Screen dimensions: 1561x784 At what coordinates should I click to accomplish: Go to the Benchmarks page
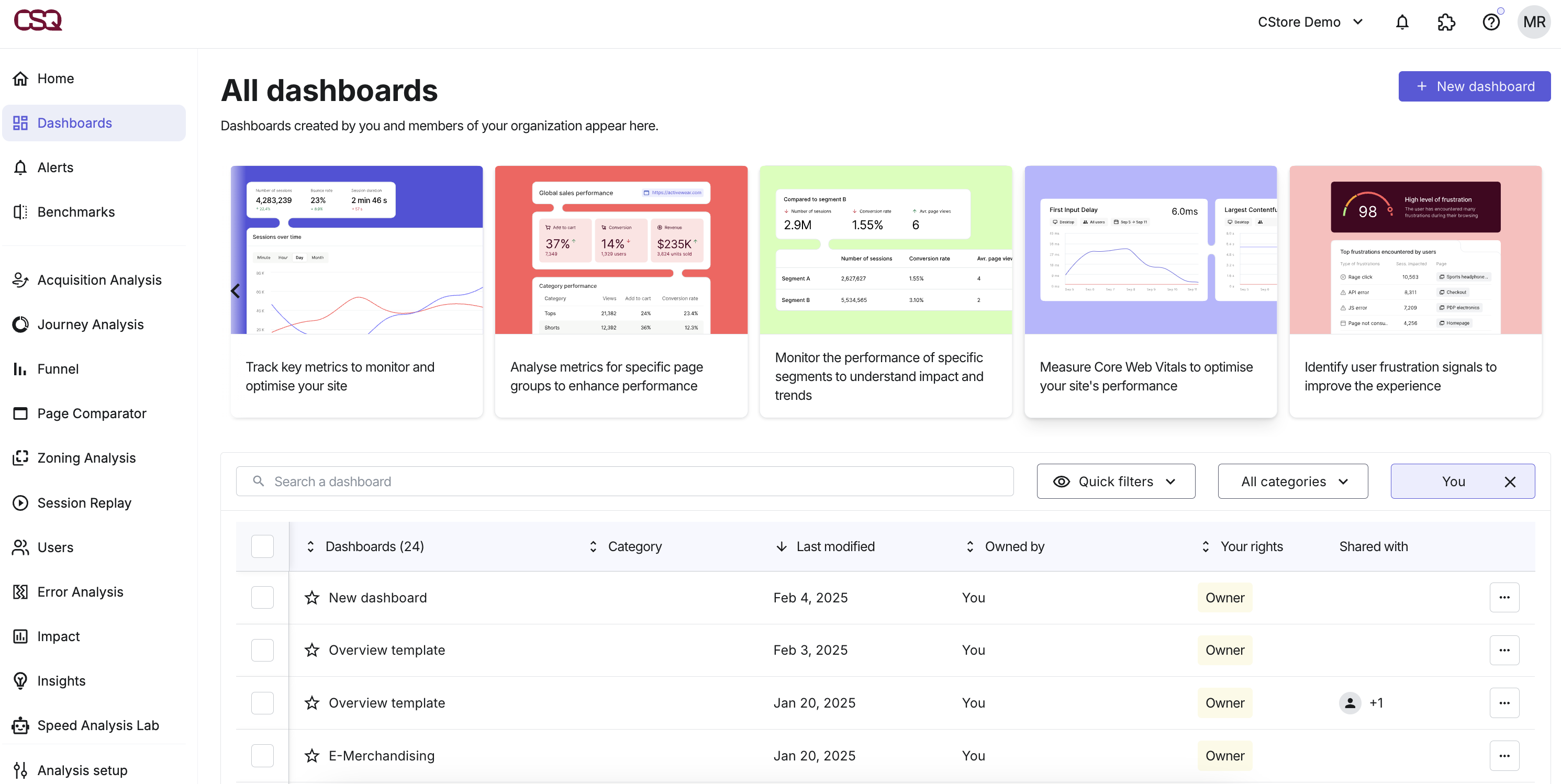[x=76, y=211]
